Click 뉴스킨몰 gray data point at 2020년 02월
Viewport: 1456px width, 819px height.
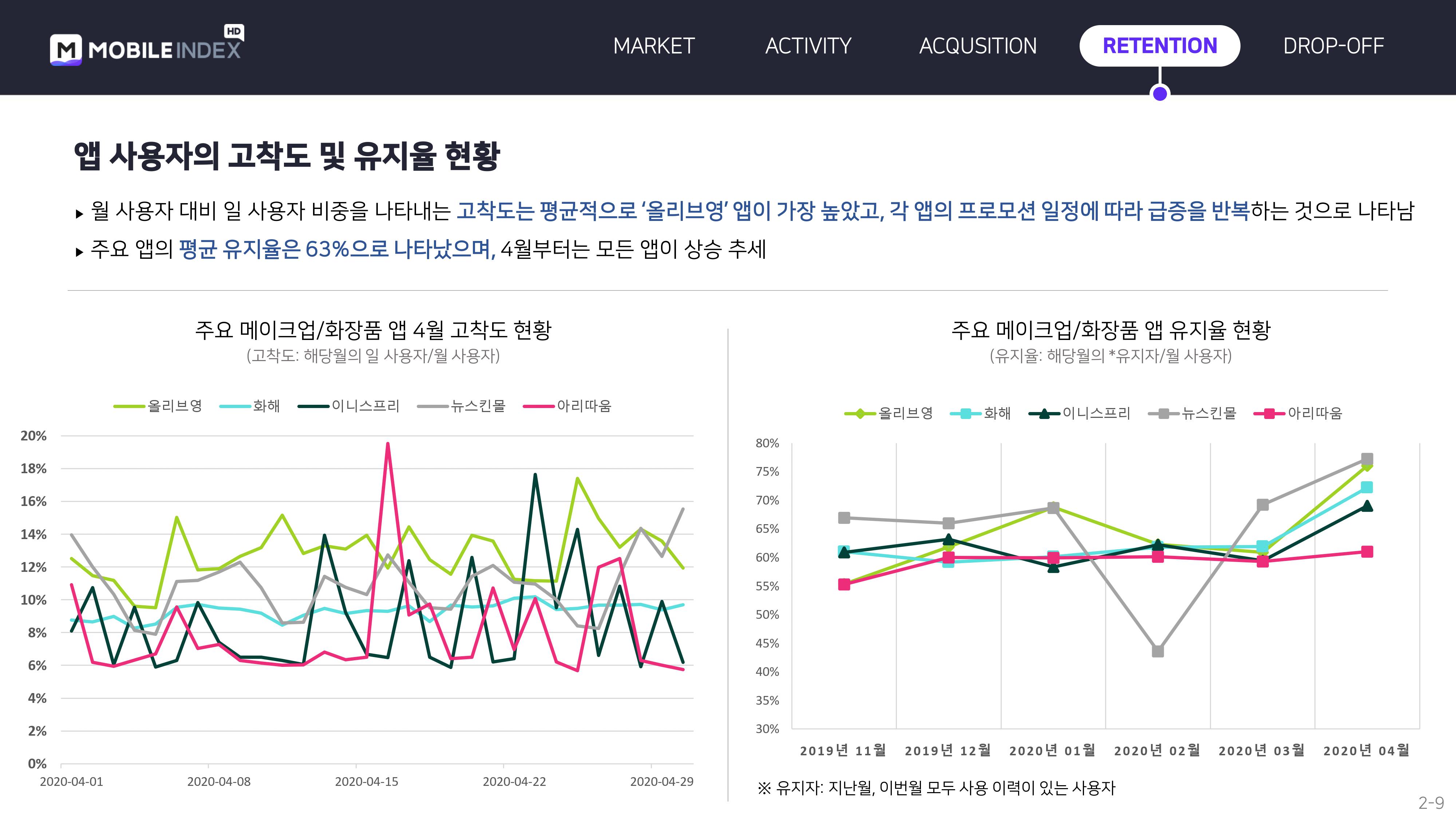point(1158,651)
